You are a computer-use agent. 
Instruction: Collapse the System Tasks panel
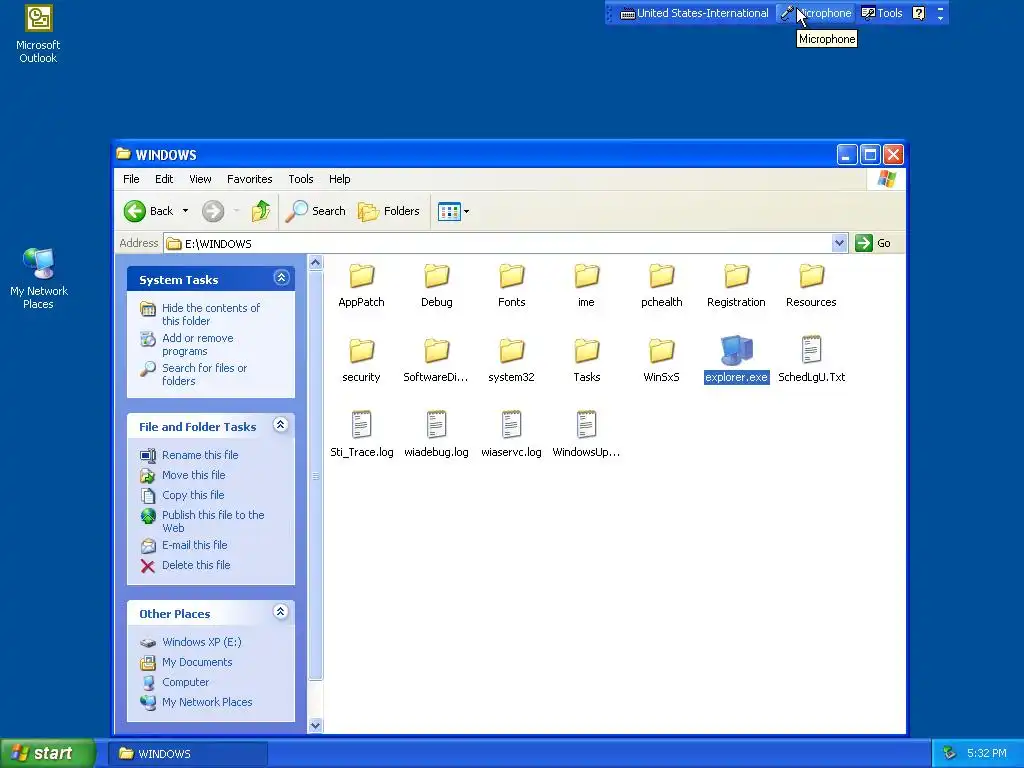click(281, 278)
